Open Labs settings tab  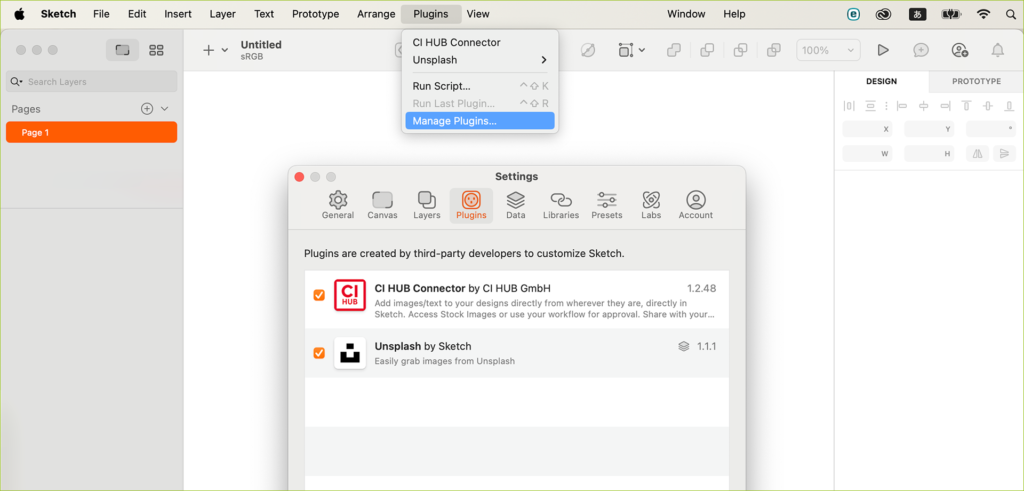pos(651,206)
